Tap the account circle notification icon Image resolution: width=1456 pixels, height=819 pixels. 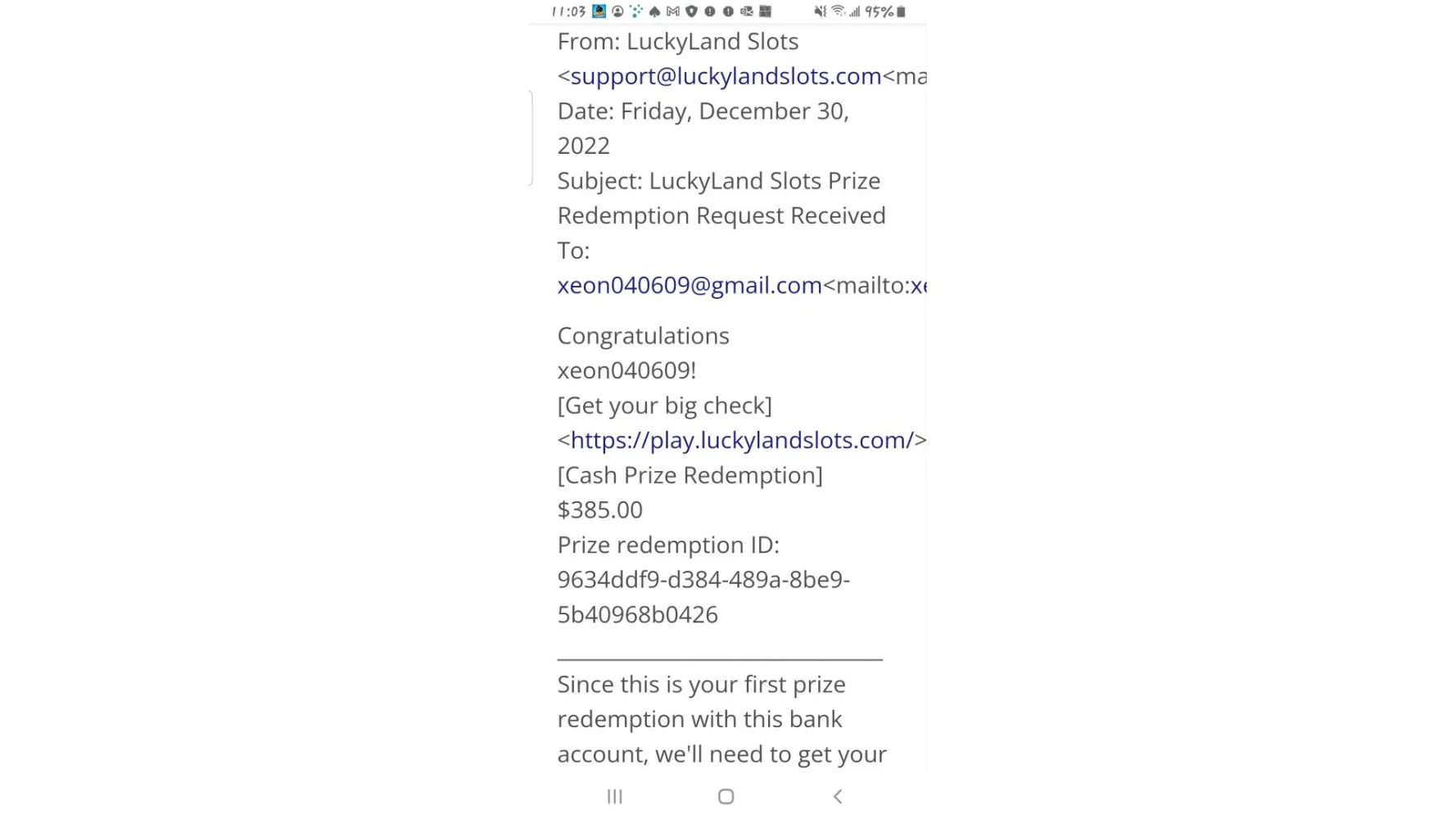point(617,11)
